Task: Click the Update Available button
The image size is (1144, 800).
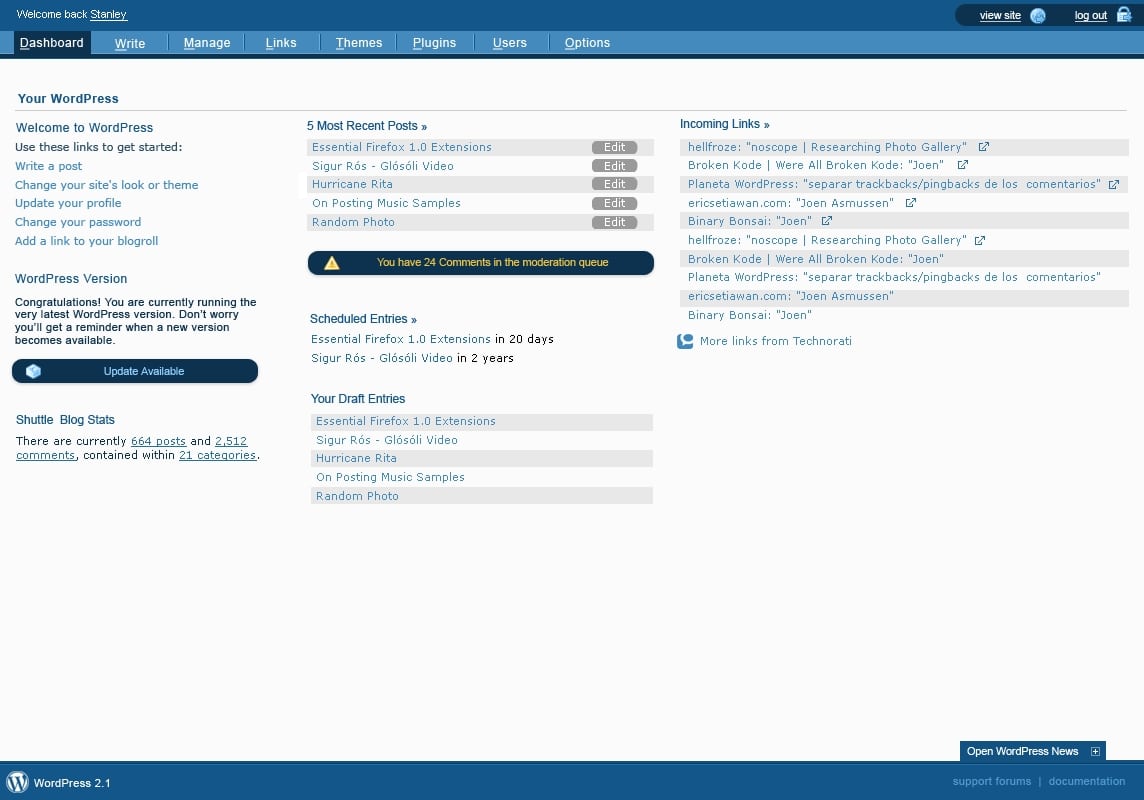Action: point(135,371)
